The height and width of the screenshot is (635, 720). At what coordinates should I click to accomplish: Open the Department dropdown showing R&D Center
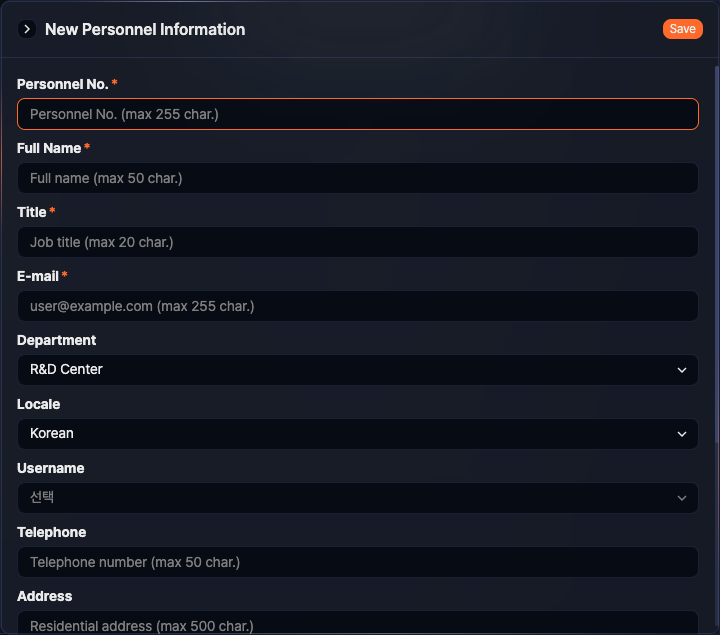(x=357, y=370)
